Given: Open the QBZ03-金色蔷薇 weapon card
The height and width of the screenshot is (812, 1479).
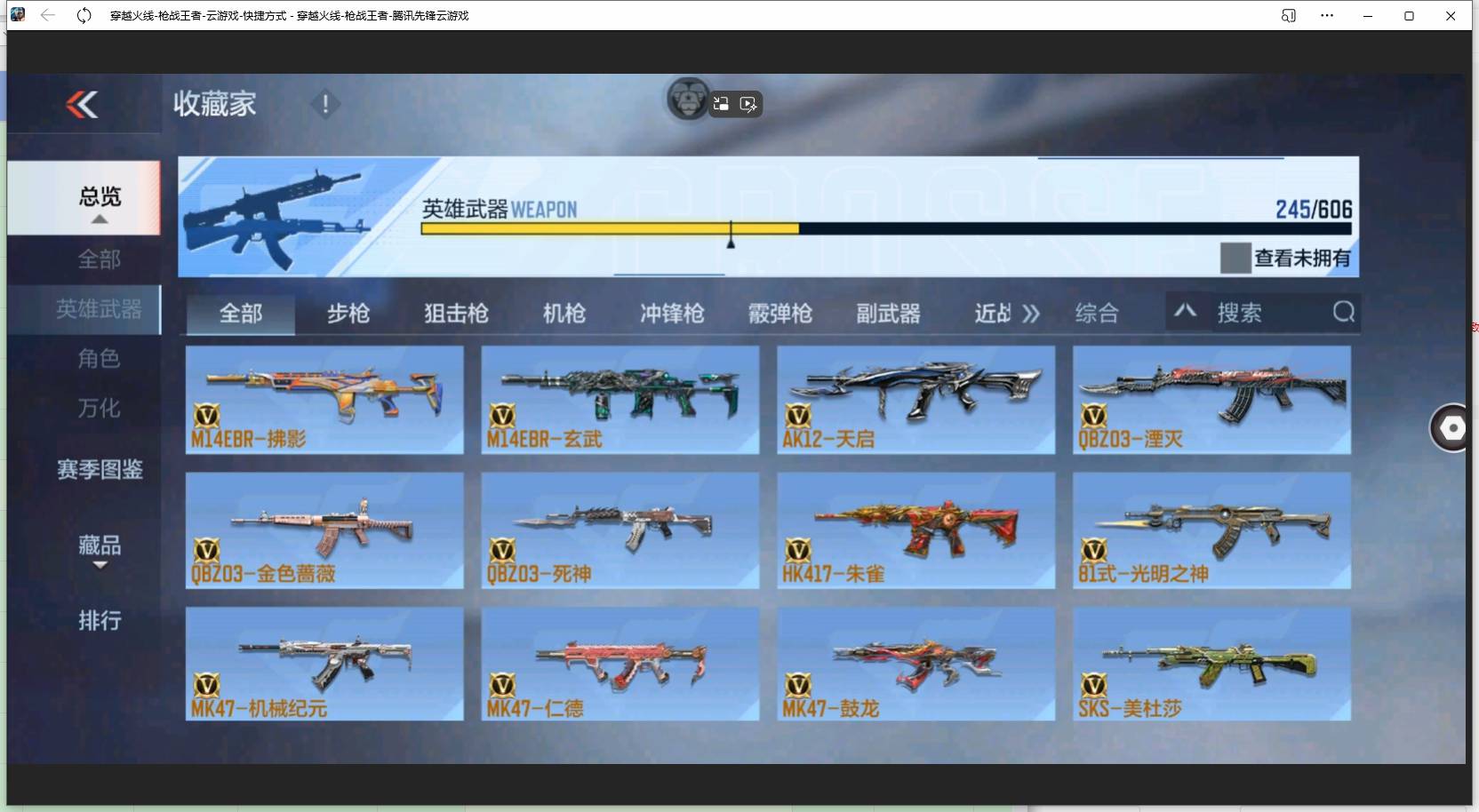Looking at the screenshot, I should point(324,530).
